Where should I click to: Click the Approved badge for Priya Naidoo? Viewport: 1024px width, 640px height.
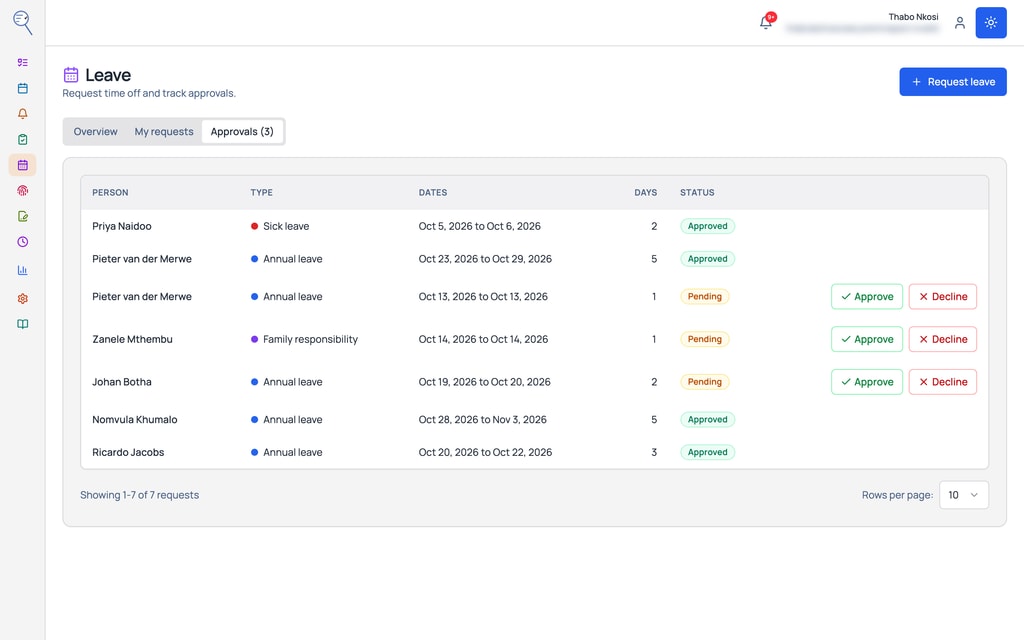coord(707,226)
